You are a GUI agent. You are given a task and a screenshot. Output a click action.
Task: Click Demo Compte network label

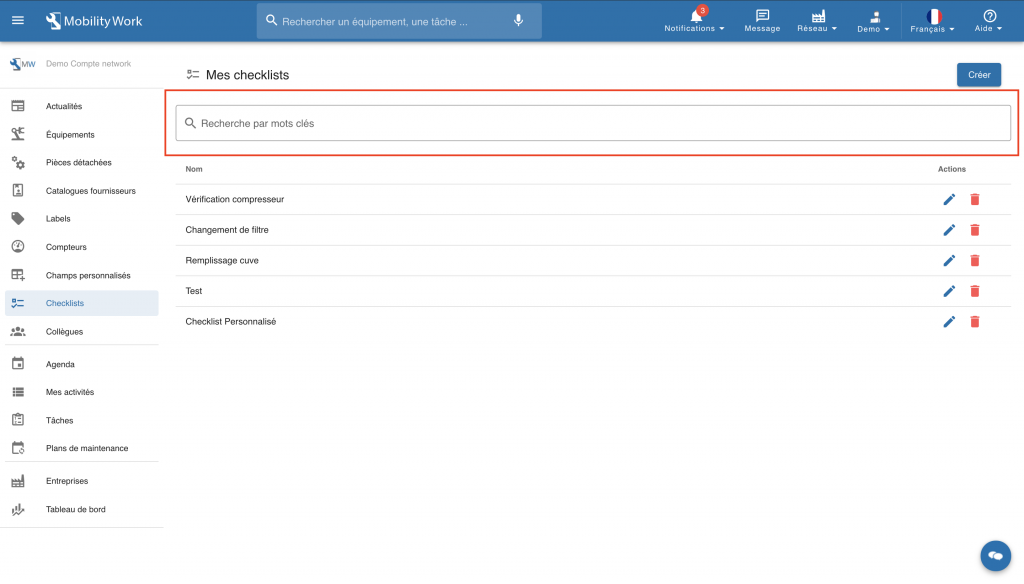pos(88,63)
